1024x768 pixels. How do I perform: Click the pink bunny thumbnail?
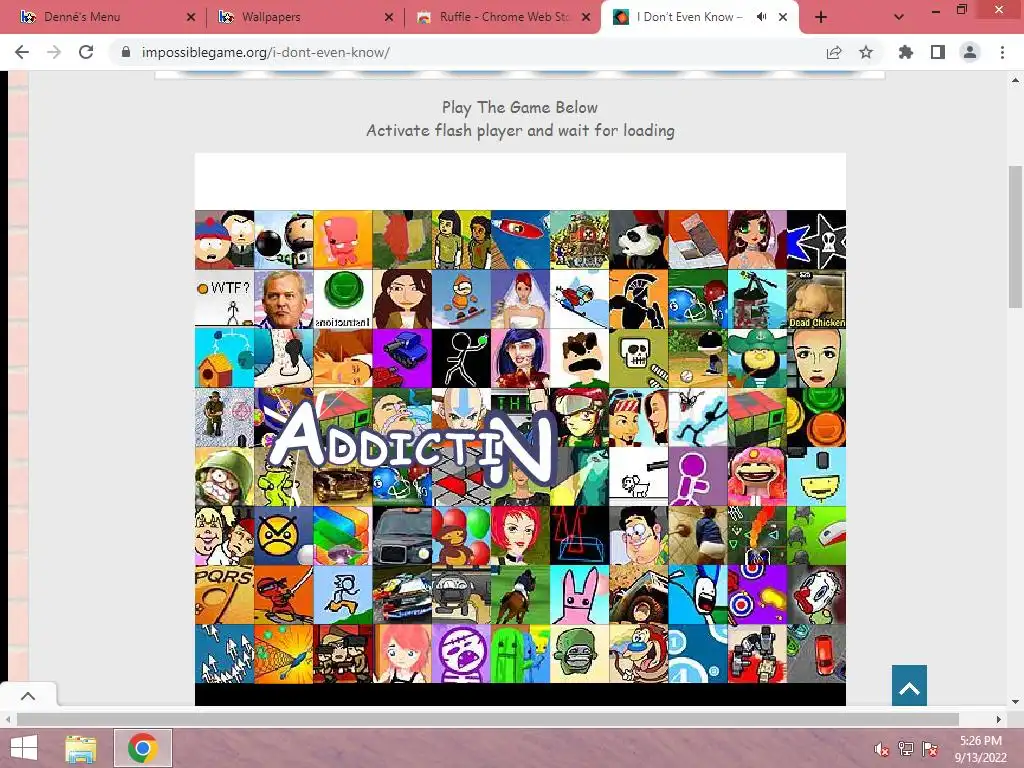pos(579,596)
